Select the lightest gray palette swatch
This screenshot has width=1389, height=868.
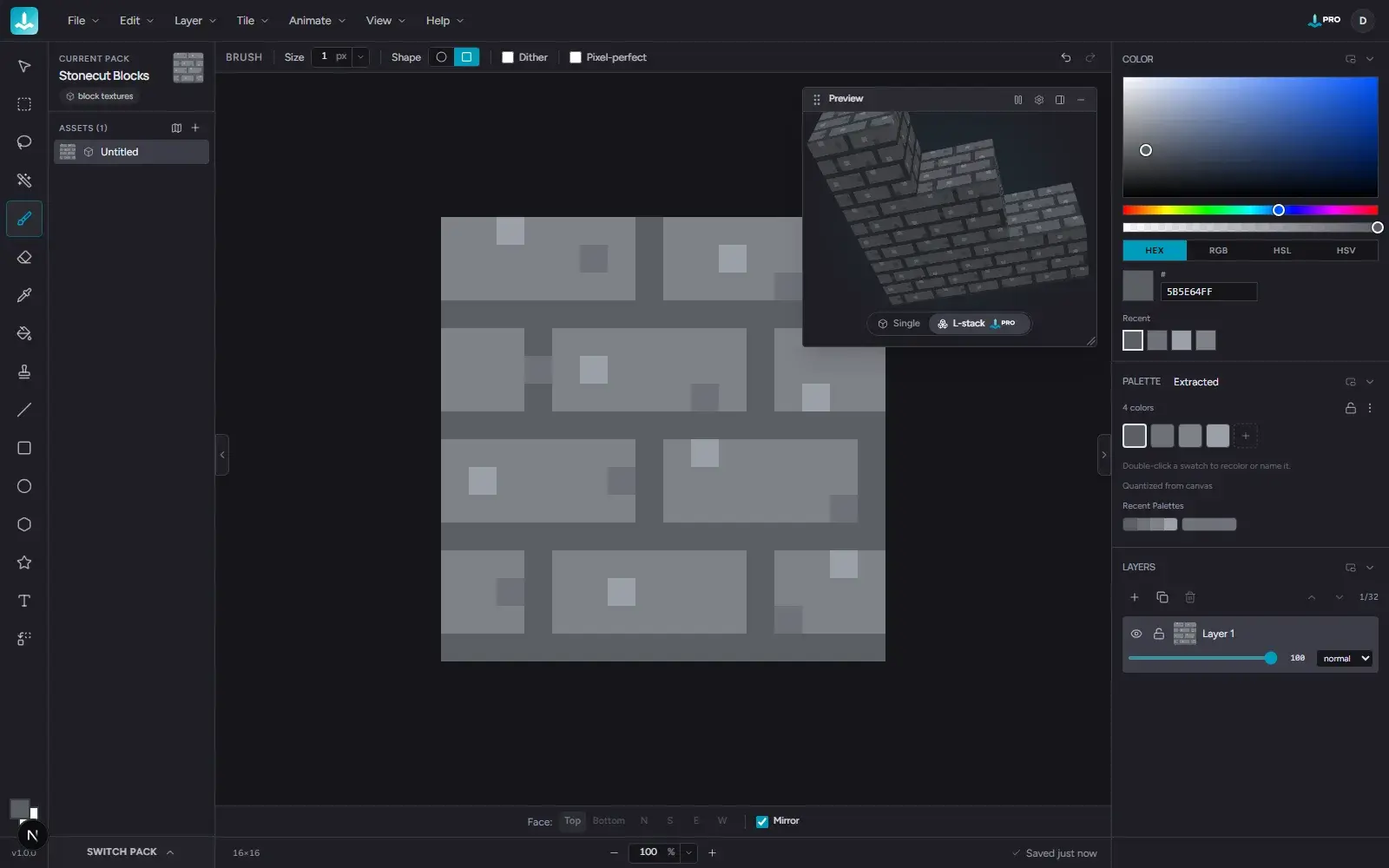pyautogui.click(x=1218, y=436)
